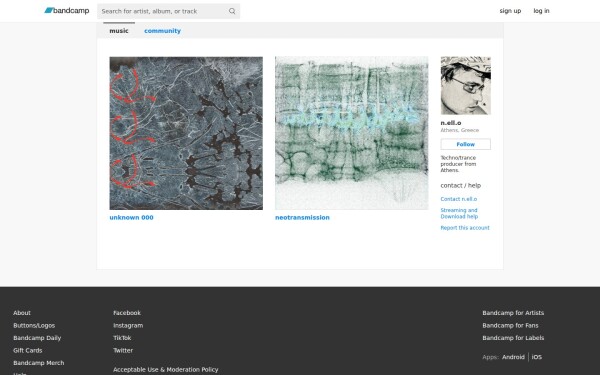Open Bandcamp Daily in the footer
The width and height of the screenshot is (600, 375).
[x=37, y=338]
